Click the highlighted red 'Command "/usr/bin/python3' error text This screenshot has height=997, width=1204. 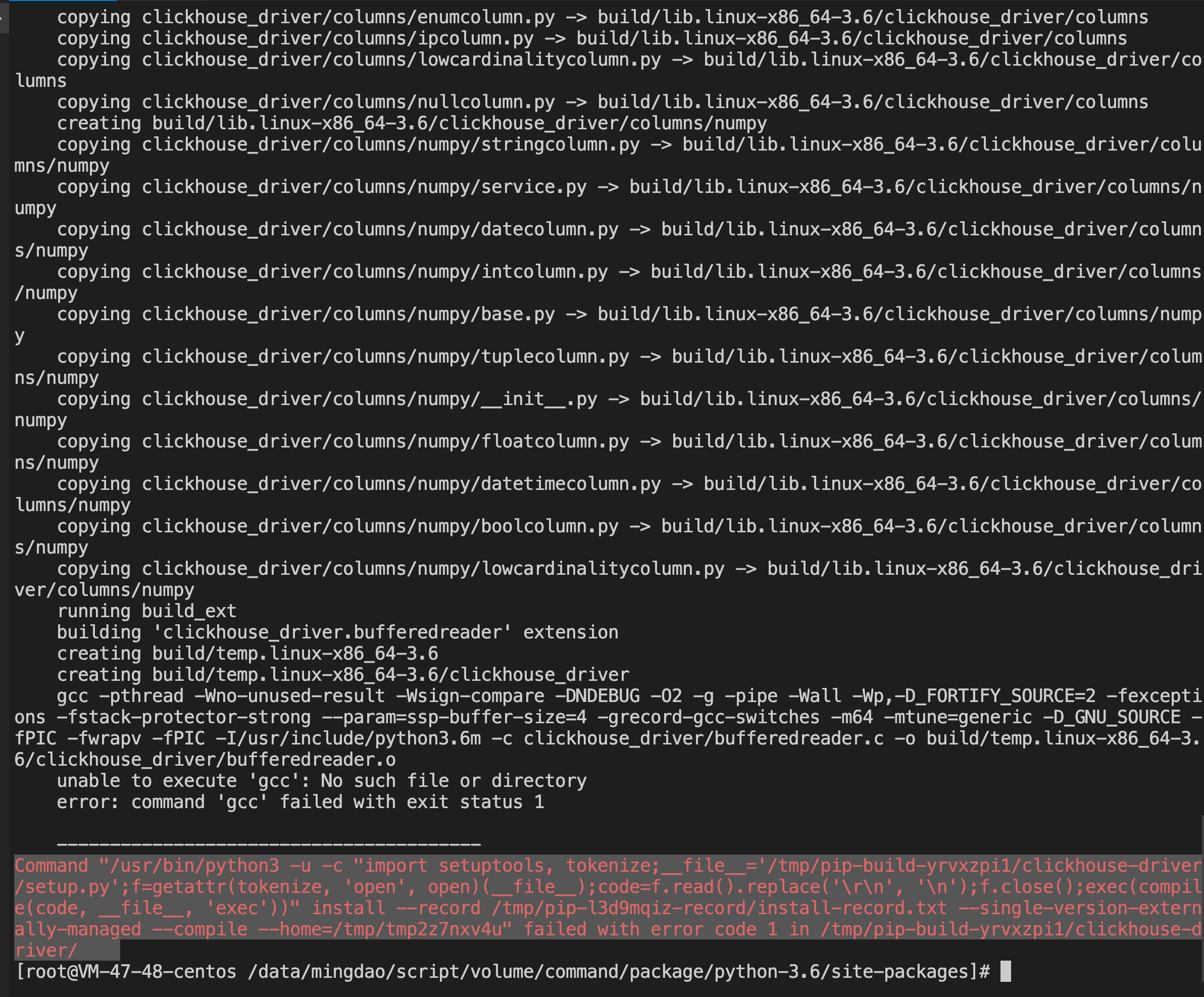click(146, 866)
